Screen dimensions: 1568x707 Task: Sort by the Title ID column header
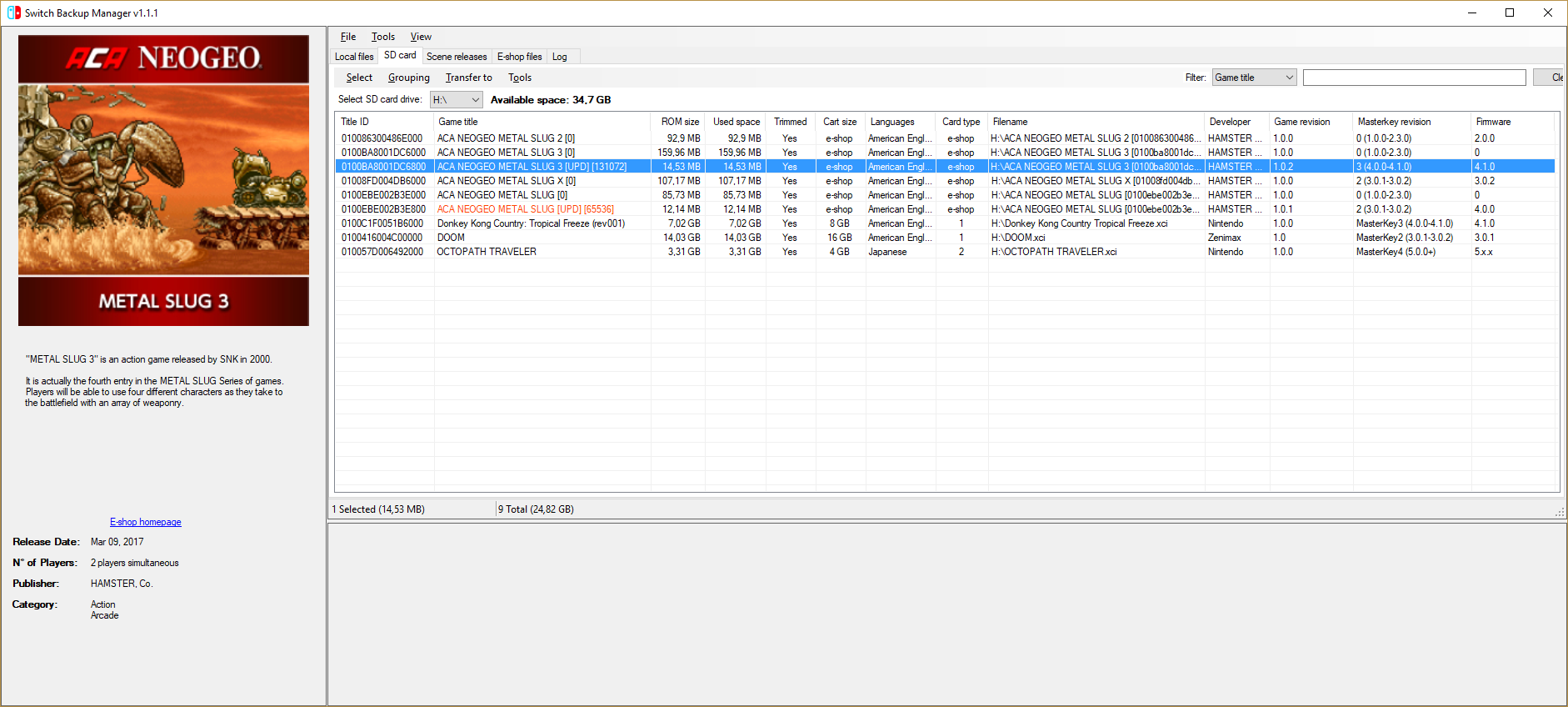[384, 122]
